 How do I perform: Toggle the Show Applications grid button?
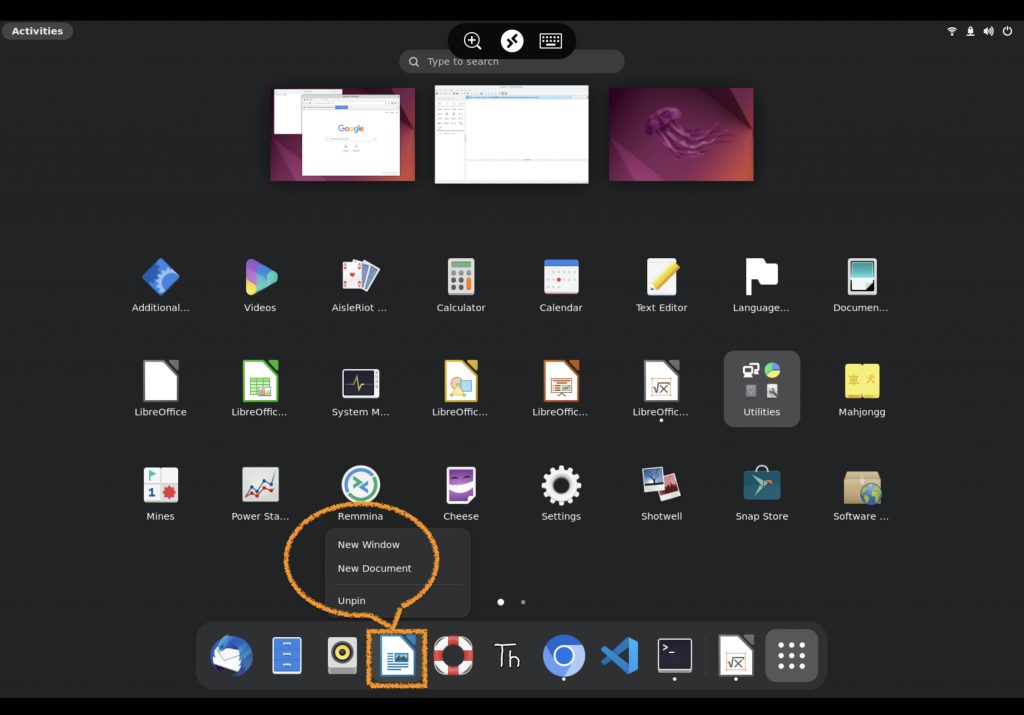791,656
